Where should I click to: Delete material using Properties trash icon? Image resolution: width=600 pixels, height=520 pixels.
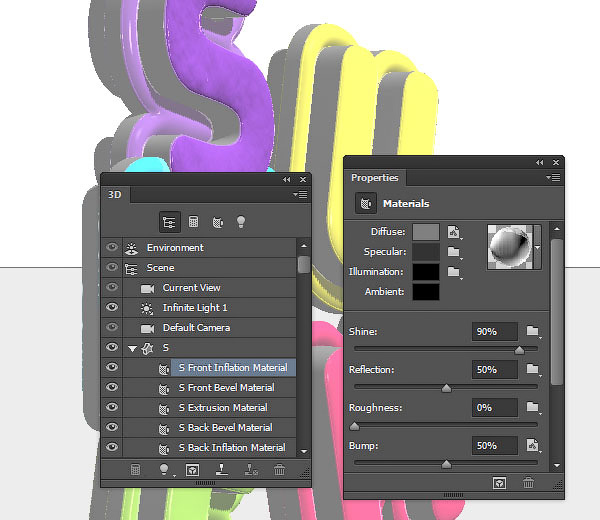click(528, 483)
